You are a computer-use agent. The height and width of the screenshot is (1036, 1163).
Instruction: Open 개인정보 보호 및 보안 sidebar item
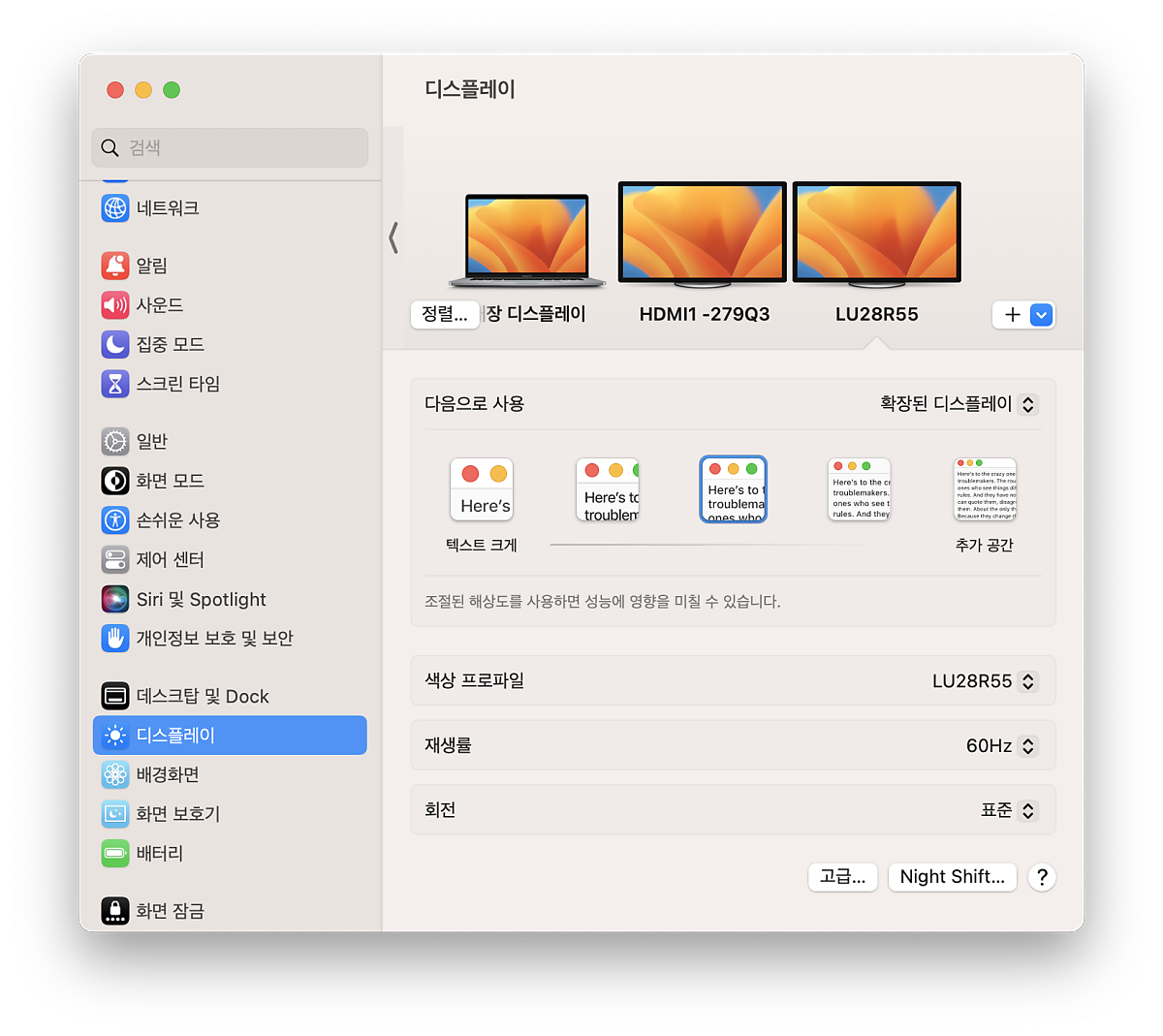tap(230, 639)
